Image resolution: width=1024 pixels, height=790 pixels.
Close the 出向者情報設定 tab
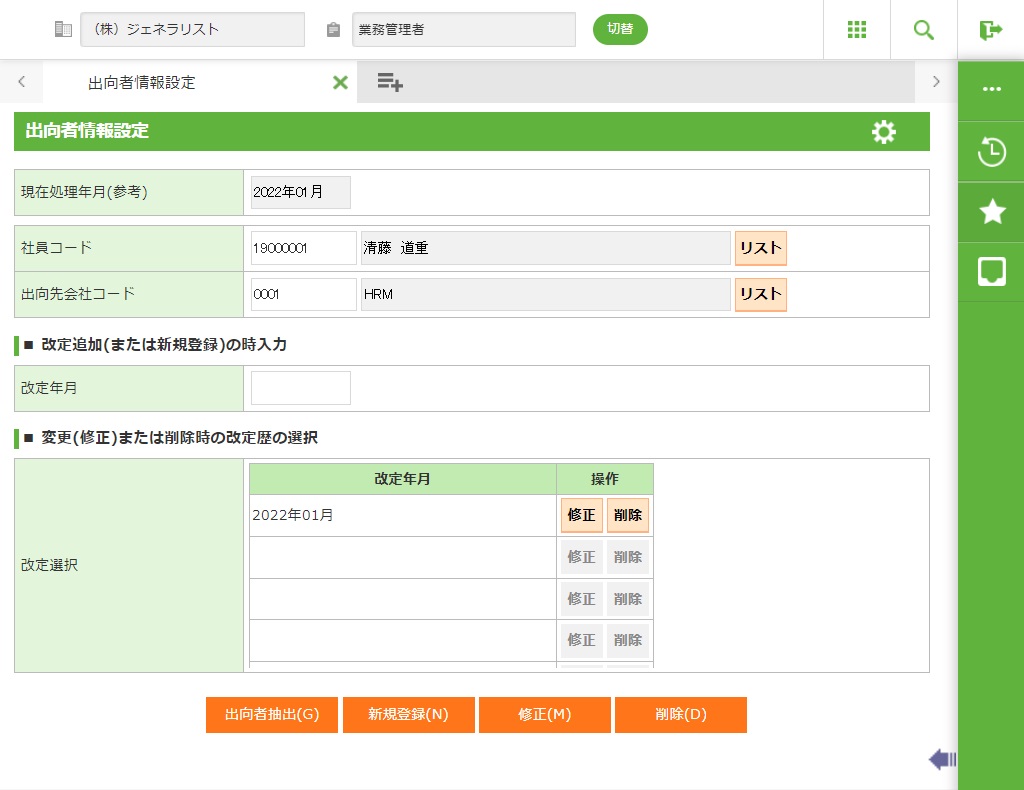coord(340,83)
